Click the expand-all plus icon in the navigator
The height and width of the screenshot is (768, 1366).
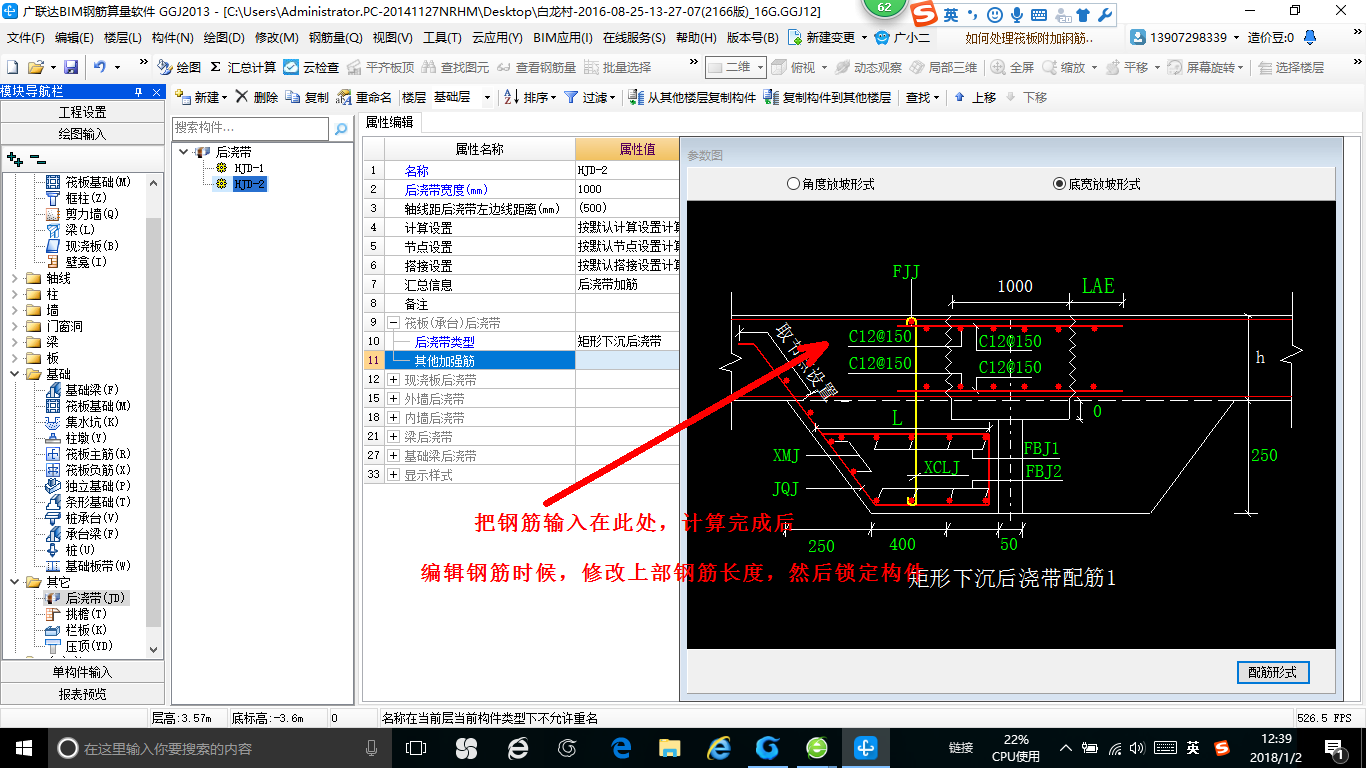click(x=14, y=158)
